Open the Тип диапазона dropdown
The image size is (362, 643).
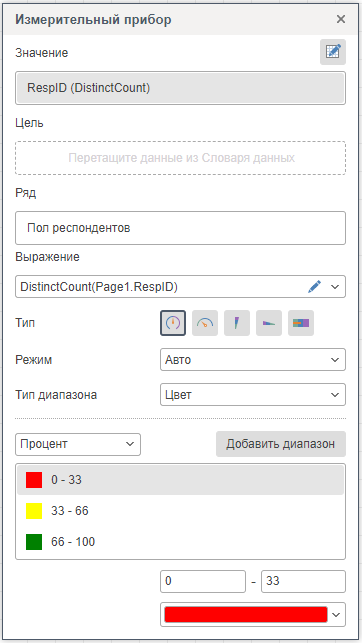[x=253, y=395]
